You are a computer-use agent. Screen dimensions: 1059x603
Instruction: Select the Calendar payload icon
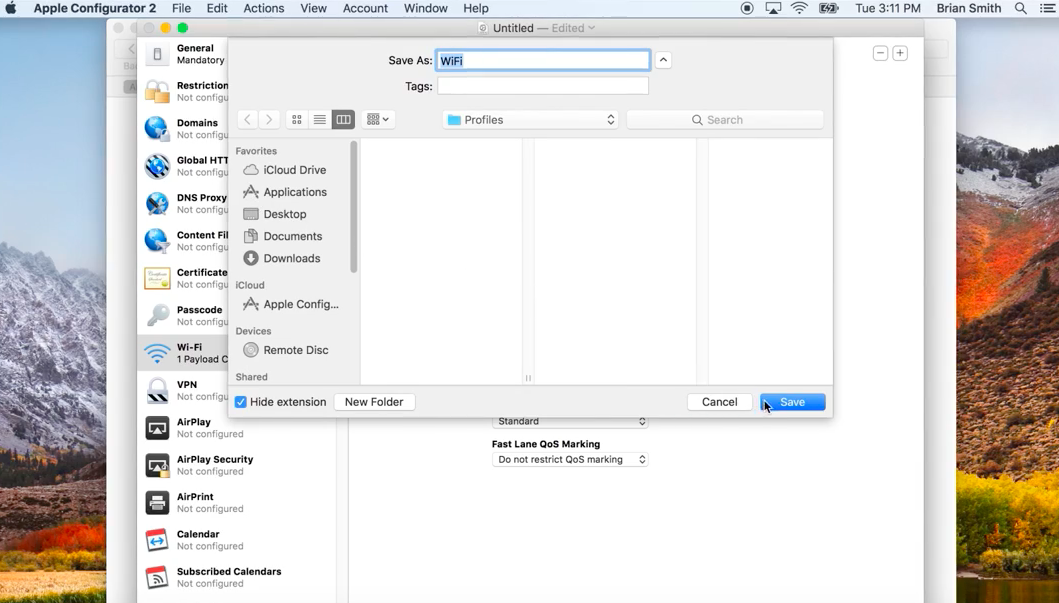point(157,540)
